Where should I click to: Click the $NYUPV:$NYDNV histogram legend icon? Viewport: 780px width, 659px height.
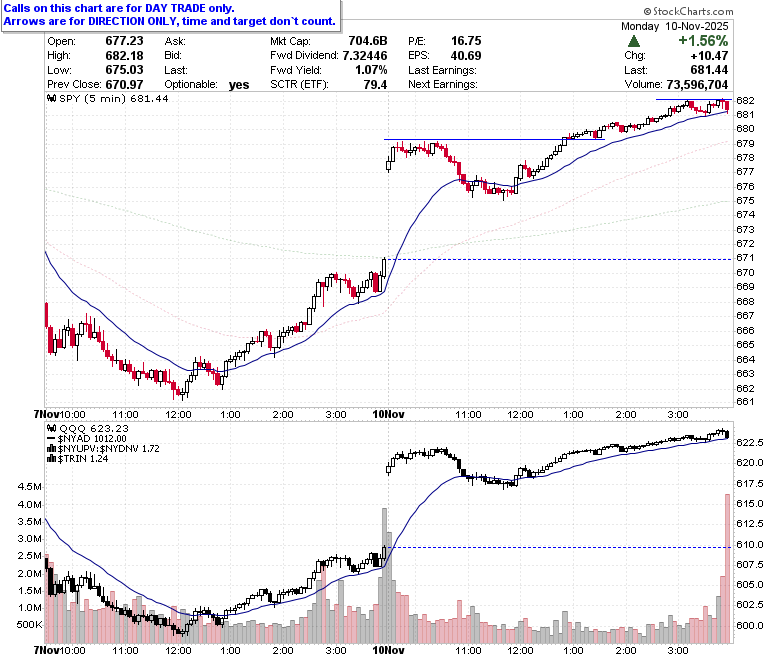pos(51,449)
